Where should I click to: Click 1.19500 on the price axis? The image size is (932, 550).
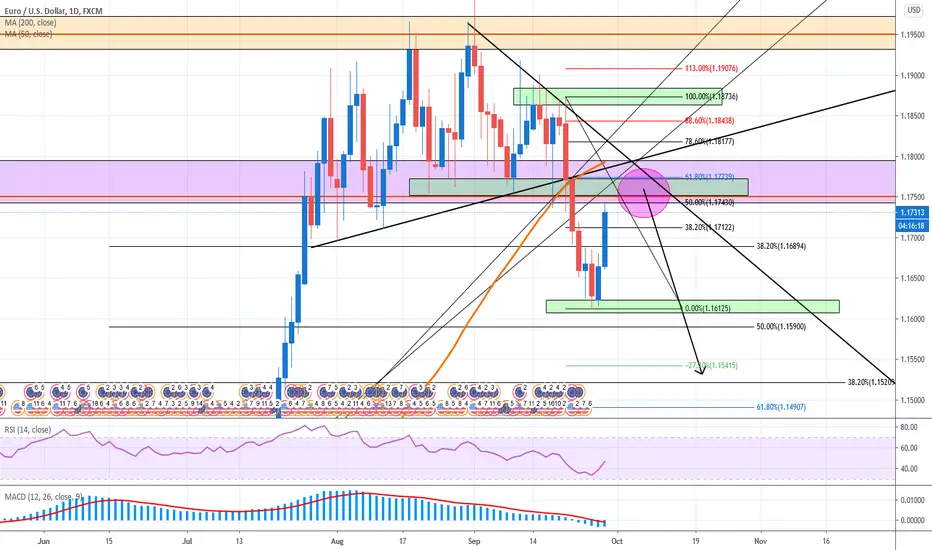pyautogui.click(x=912, y=35)
